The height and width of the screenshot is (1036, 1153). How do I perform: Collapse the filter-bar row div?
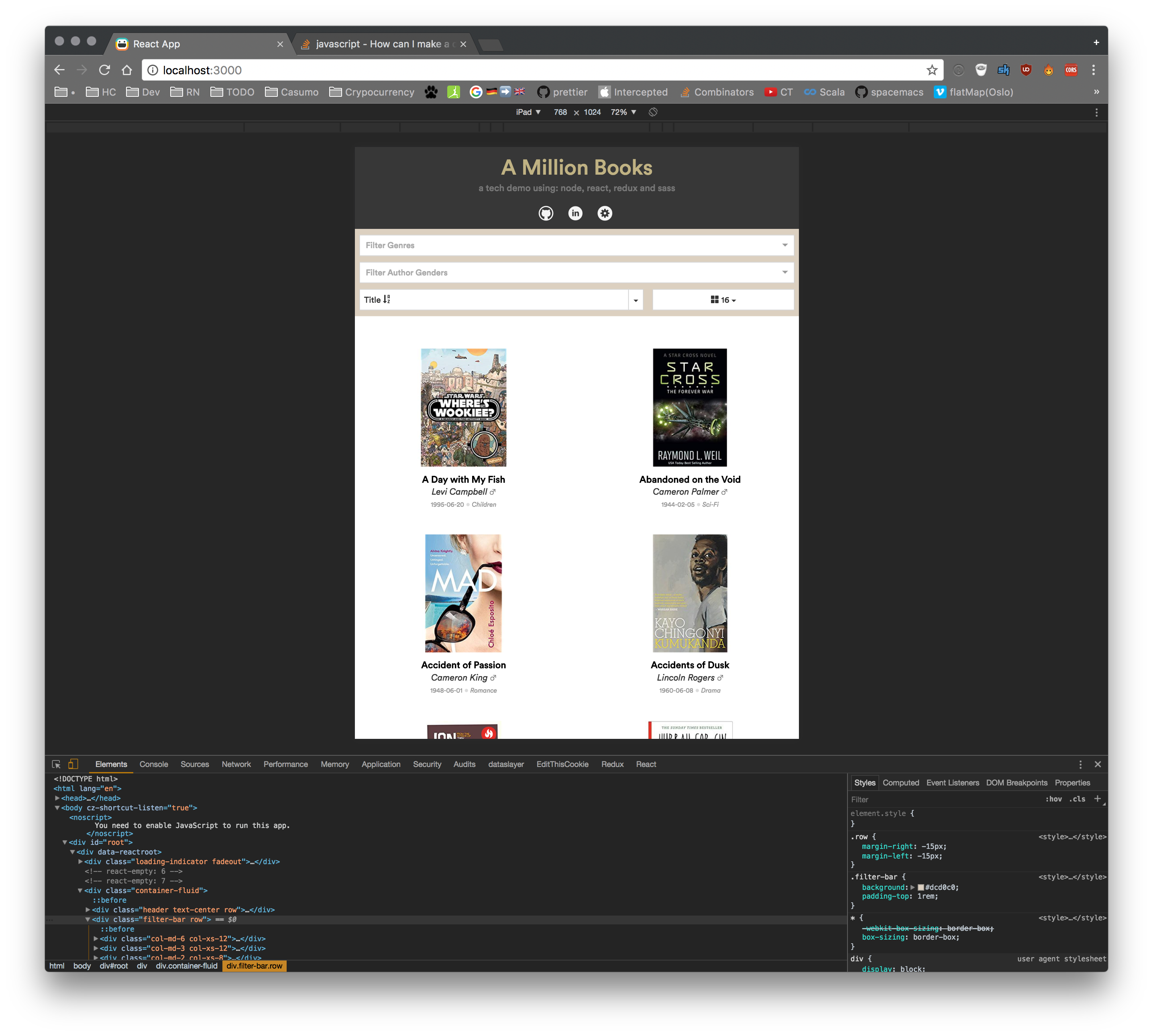[x=88, y=919]
